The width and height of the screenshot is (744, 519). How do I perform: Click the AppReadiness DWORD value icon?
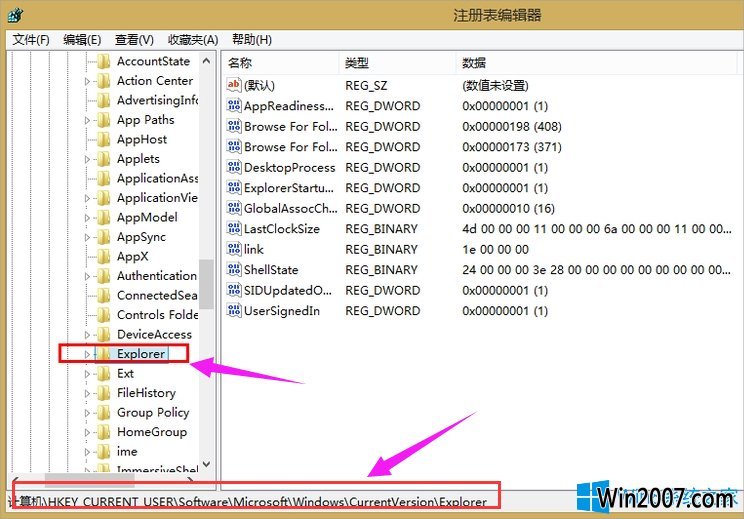pos(233,106)
